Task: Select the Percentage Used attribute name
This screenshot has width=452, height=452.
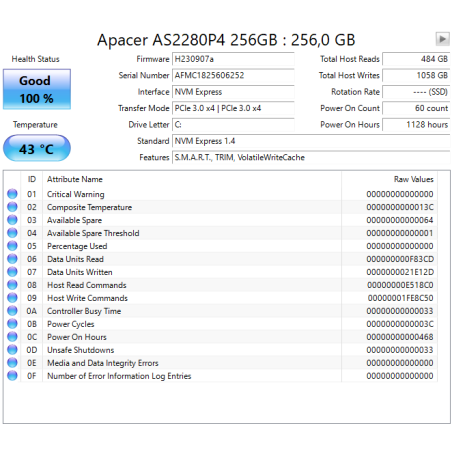Action: tap(77, 246)
